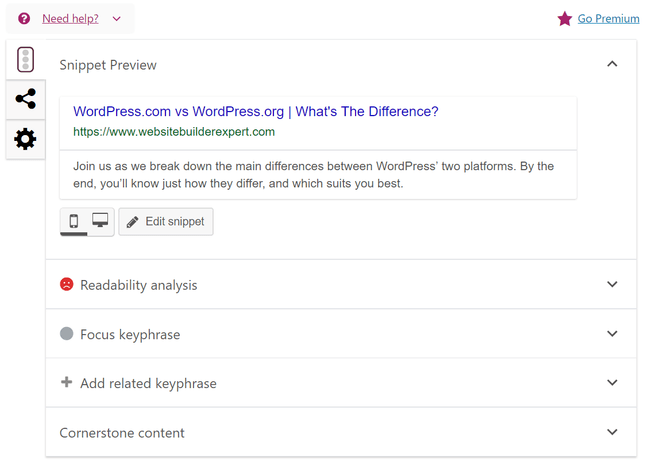Click the snippet meta description text
Screen dimensions: 645x464
point(313,175)
